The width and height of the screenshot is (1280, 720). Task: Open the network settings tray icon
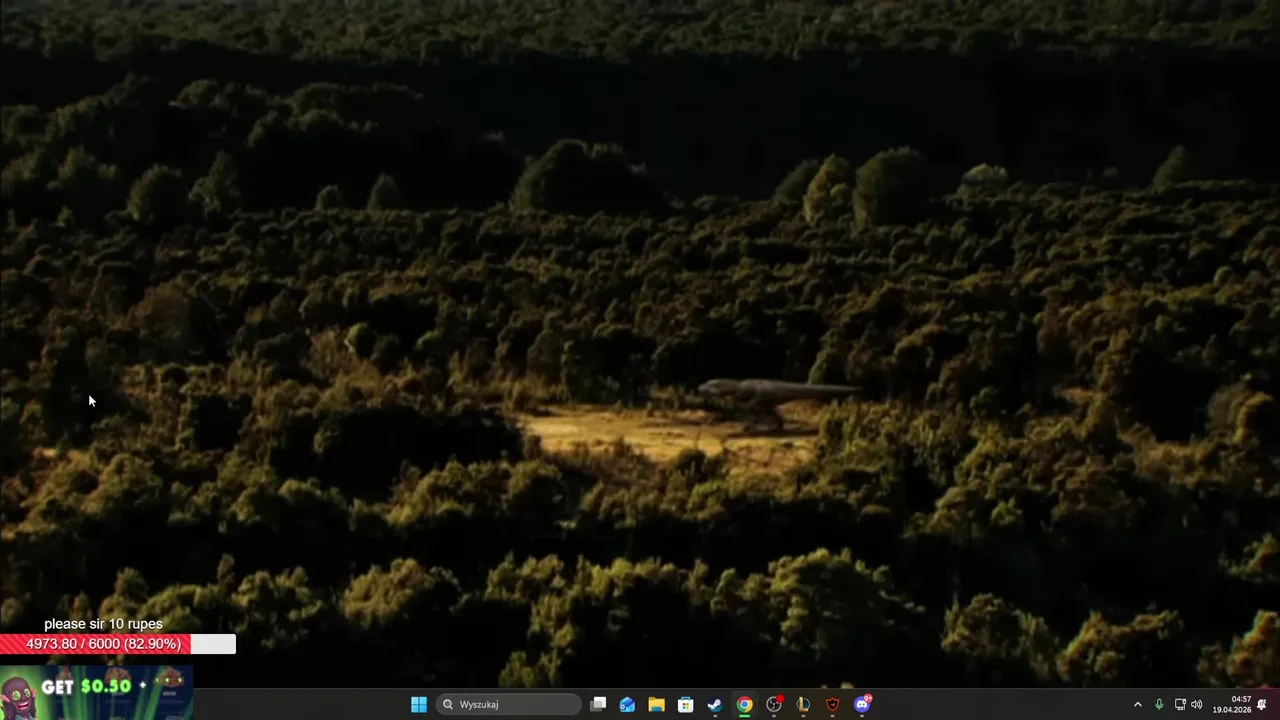(1180, 704)
